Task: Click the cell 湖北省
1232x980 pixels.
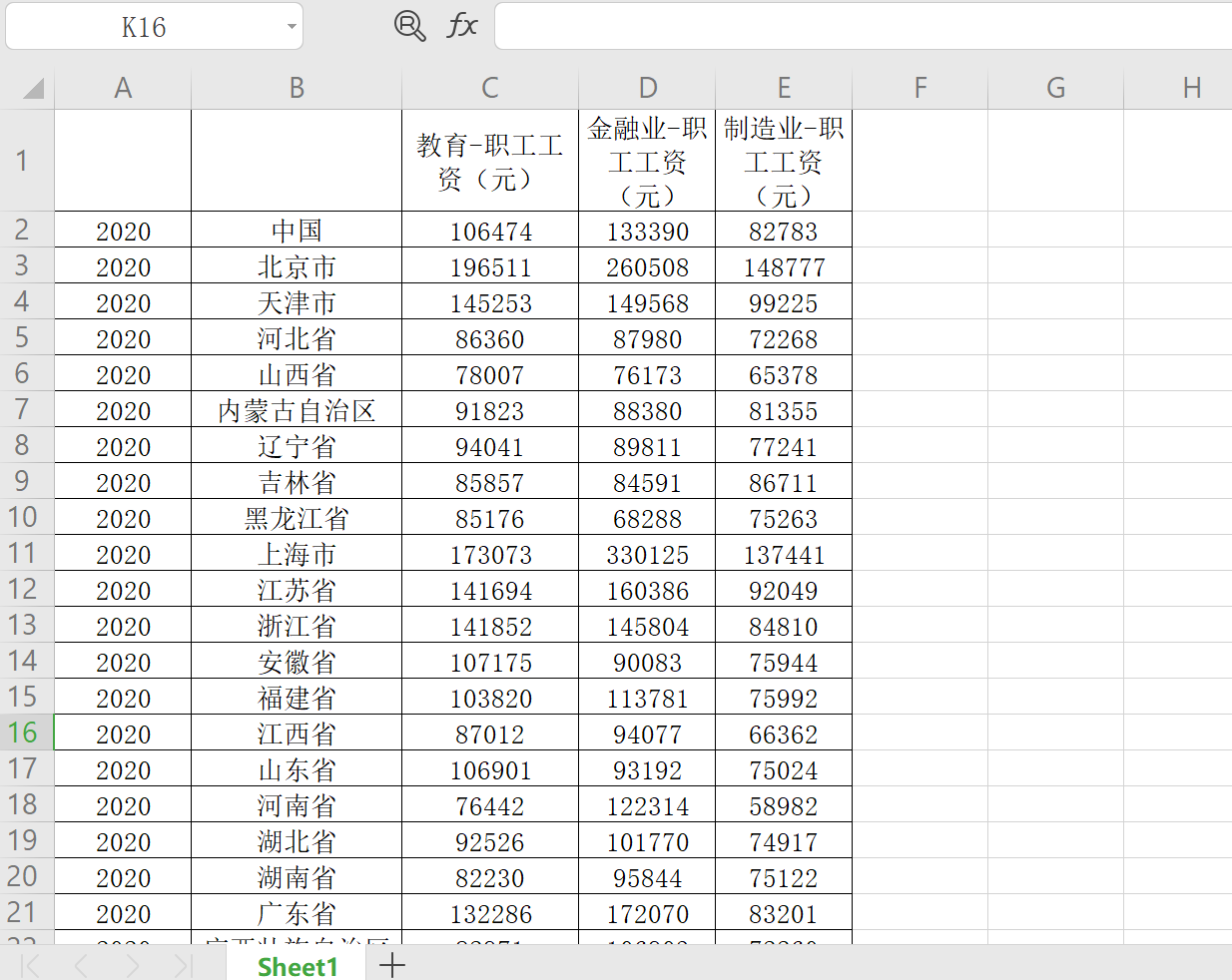Action: (297, 841)
